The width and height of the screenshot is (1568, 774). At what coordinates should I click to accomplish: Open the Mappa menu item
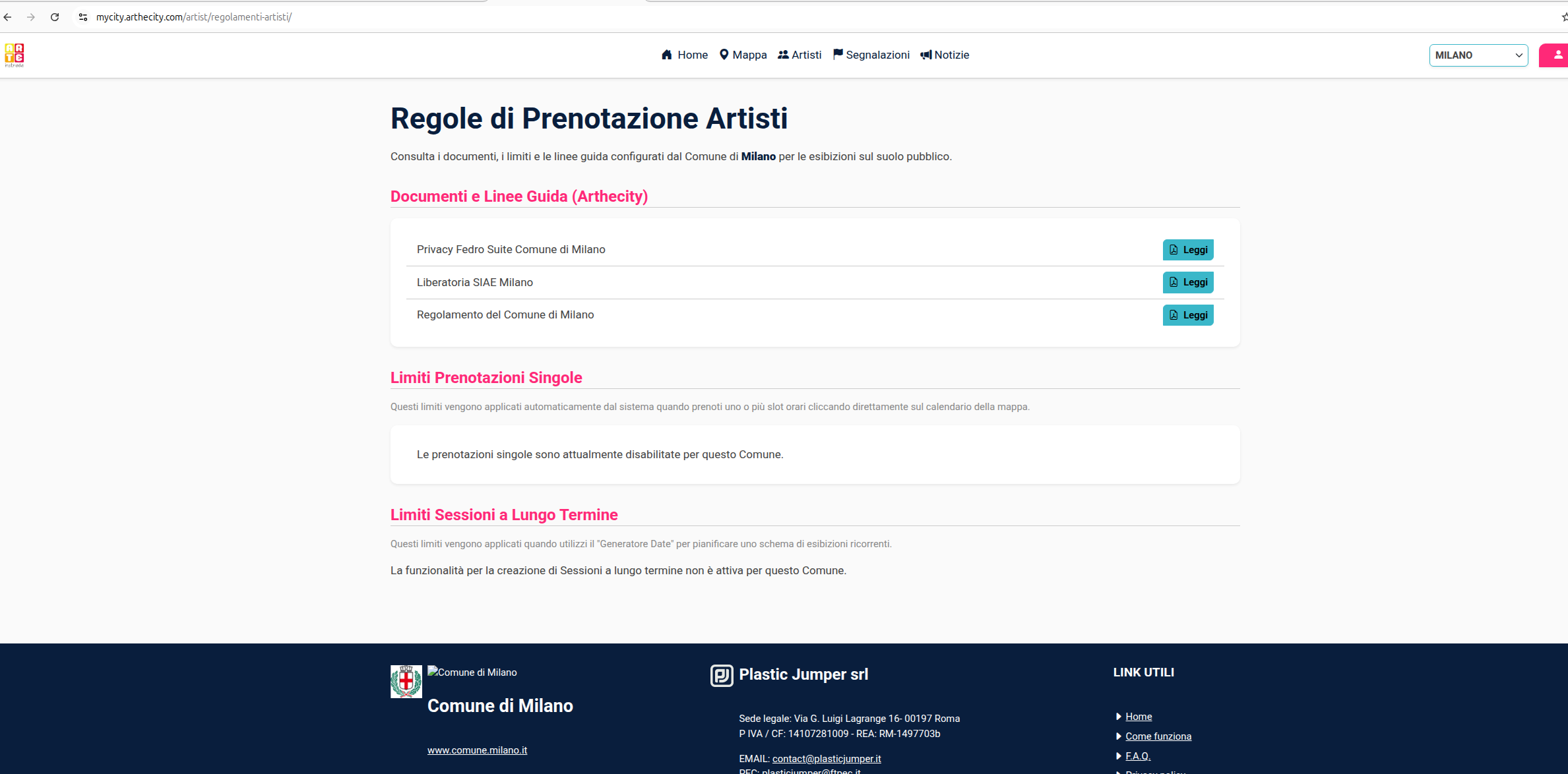click(743, 55)
